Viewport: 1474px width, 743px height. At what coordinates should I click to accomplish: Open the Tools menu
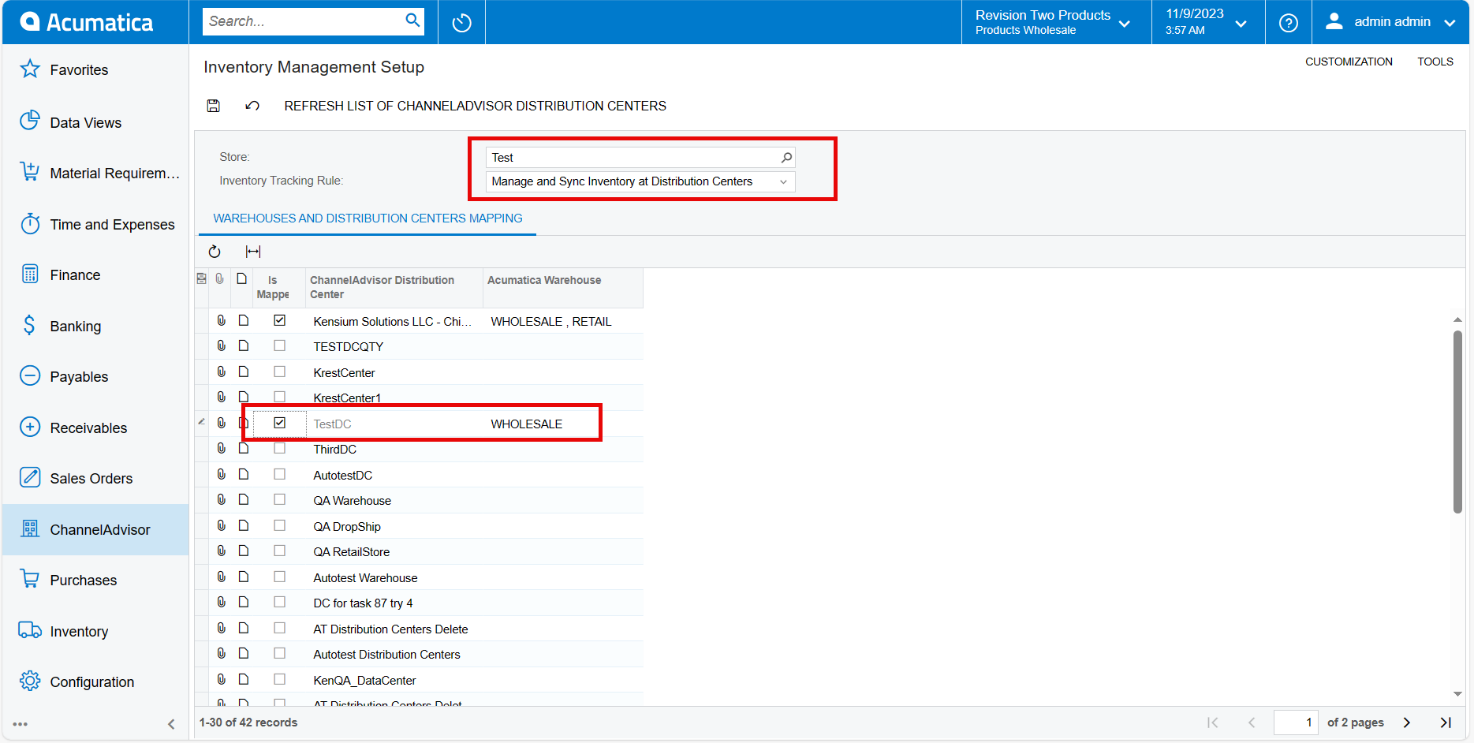point(1435,62)
